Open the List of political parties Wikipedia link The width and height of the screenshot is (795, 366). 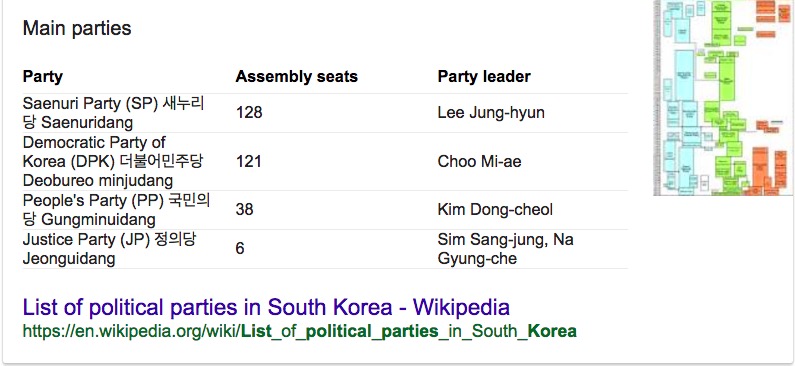(x=266, y=307)
